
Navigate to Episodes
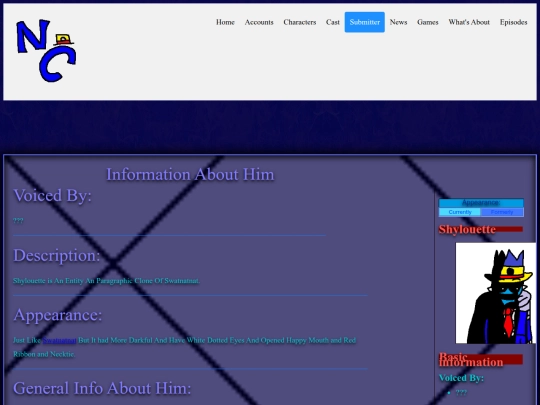pos(513,22)
